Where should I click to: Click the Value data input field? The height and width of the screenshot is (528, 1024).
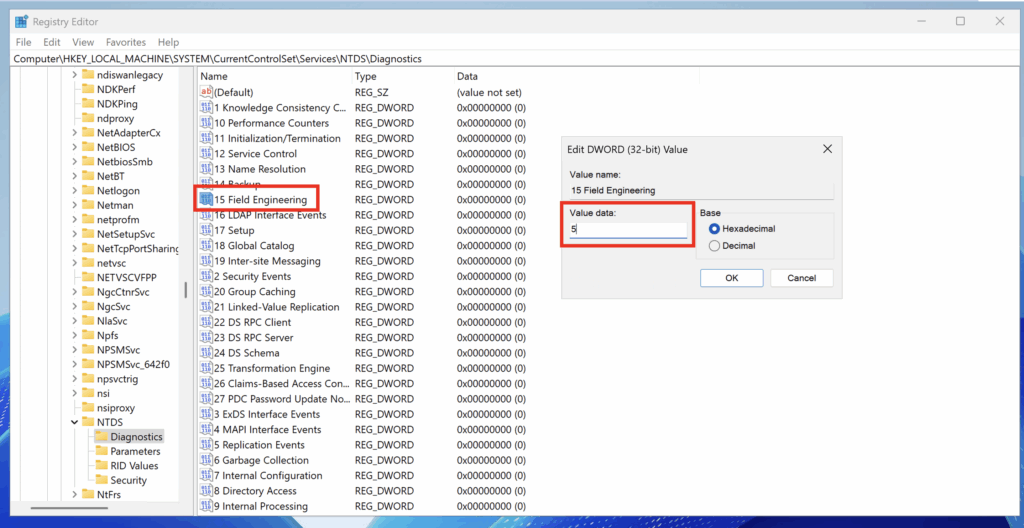(627, 229)
